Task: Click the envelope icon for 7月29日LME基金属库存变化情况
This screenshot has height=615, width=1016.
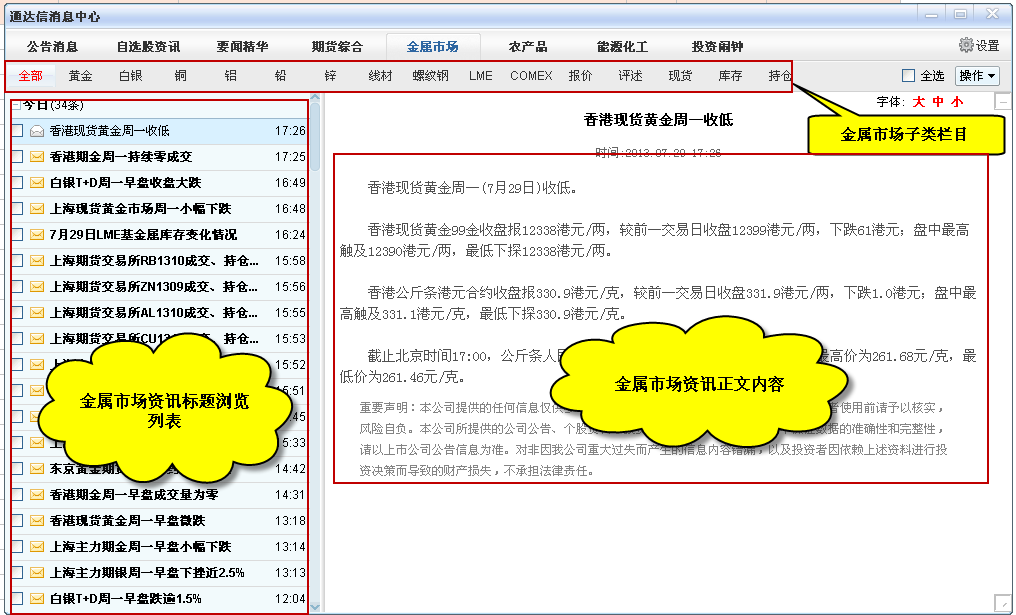Action: click(x=37, y=234)
